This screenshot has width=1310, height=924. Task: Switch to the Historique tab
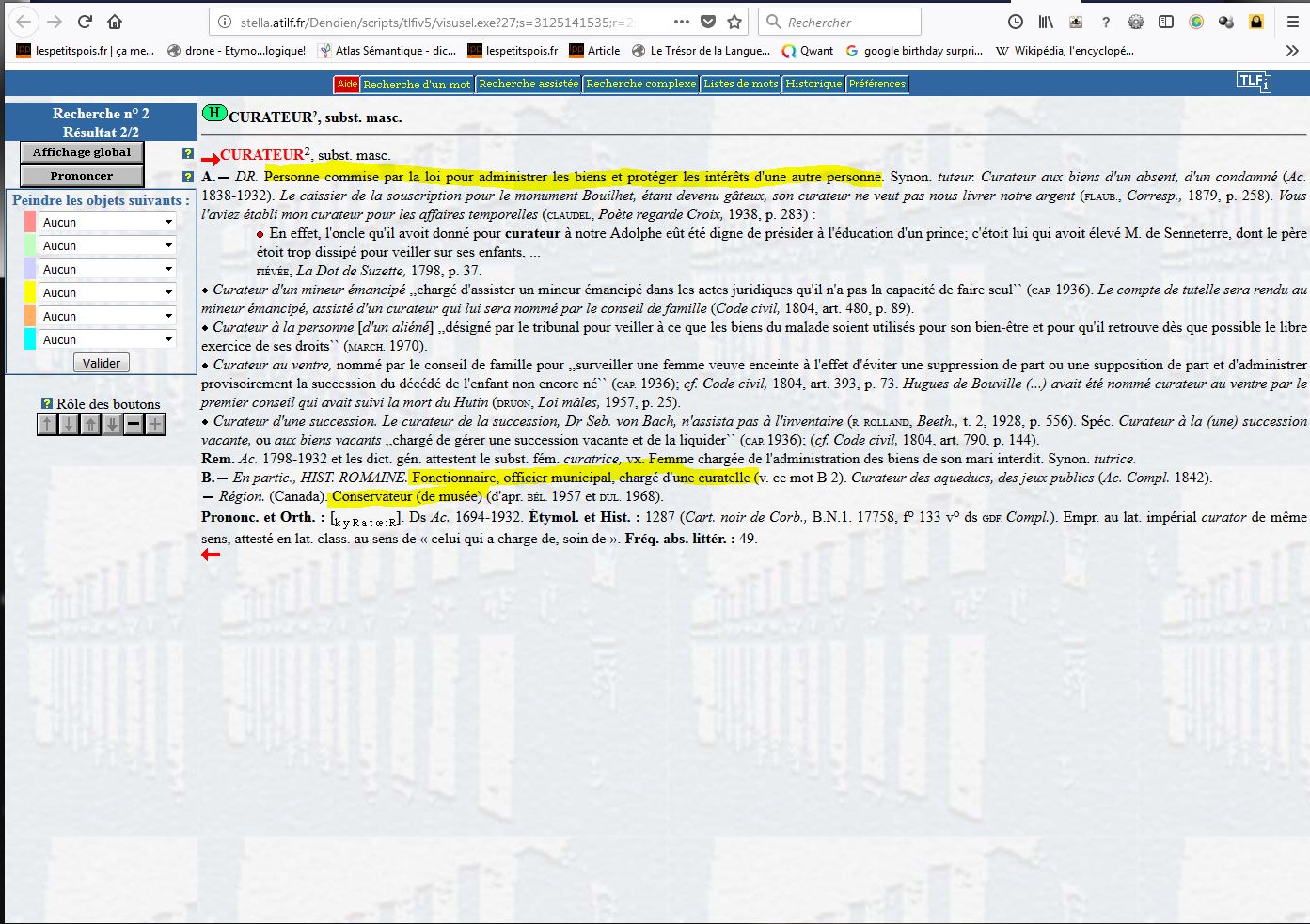coord(813,85)
